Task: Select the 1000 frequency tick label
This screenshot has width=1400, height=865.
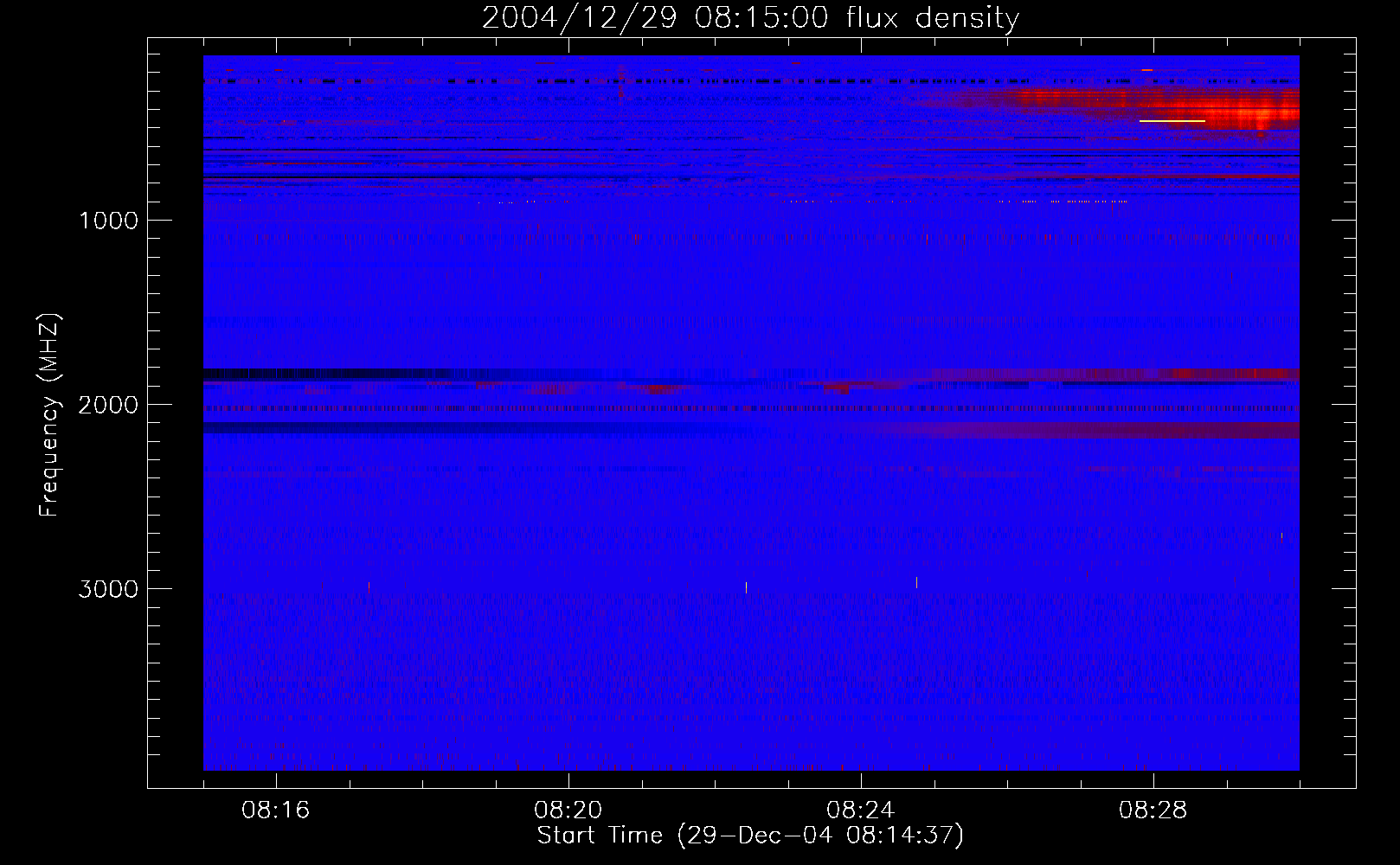Action: point(108,221)
